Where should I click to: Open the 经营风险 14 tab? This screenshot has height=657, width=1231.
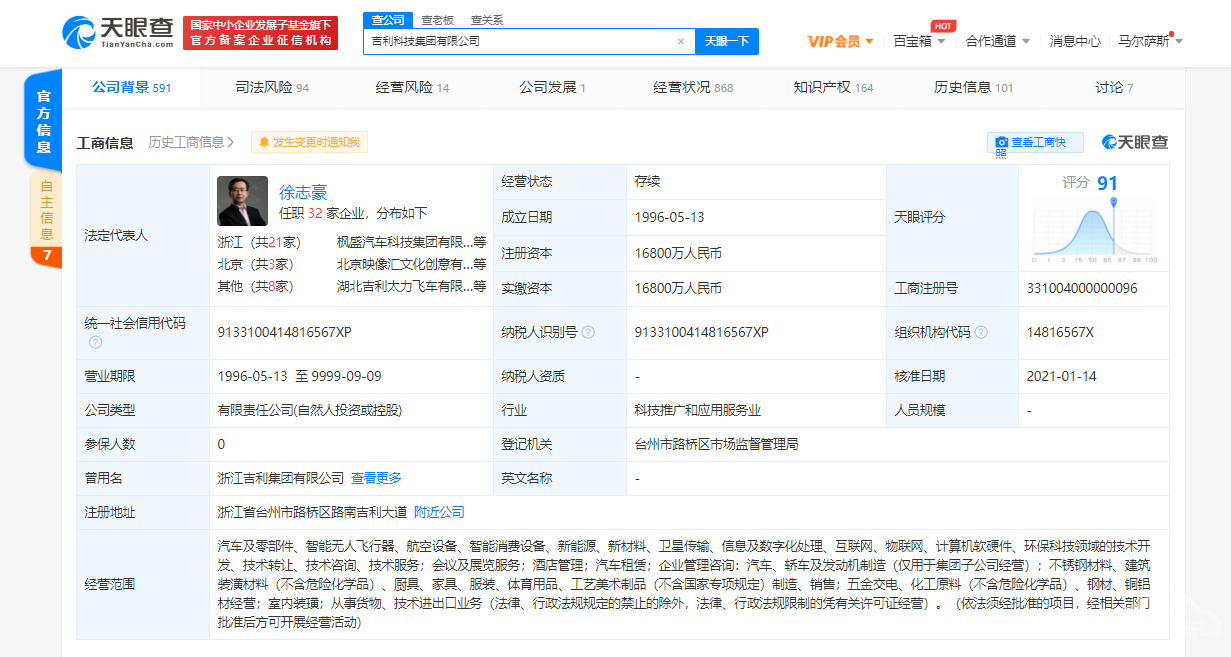(x=412, y=88)
